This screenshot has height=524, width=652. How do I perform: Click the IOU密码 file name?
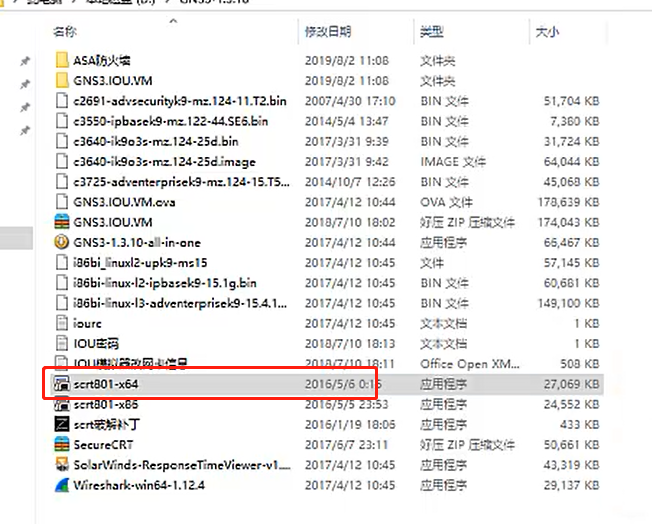point(96,344)
